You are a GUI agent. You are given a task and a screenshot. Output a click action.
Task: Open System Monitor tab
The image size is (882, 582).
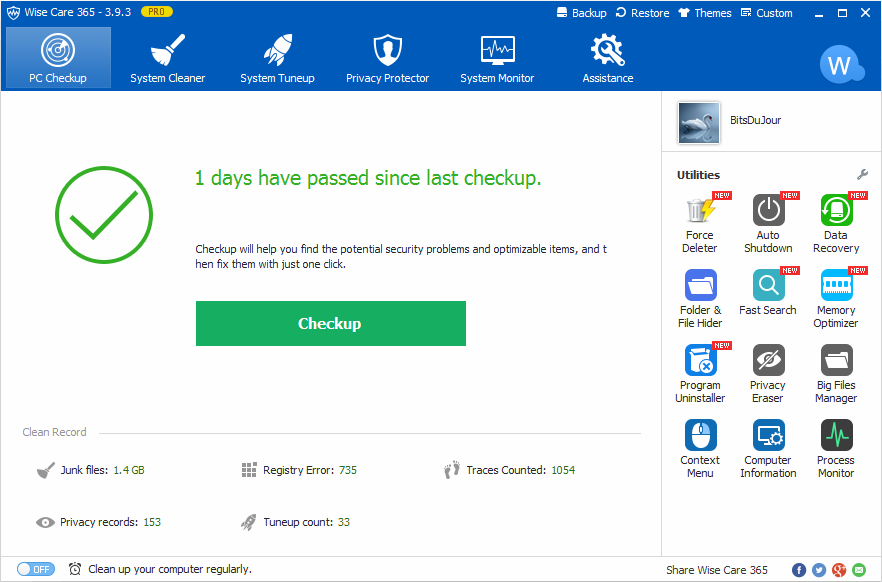click(x=497, y=57)
